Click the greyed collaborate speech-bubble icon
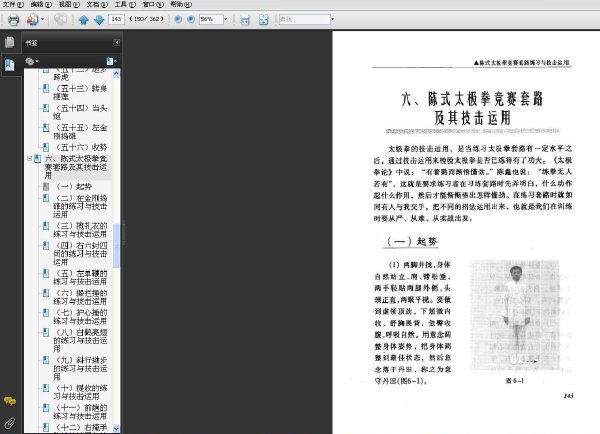 tap(60, 19)
